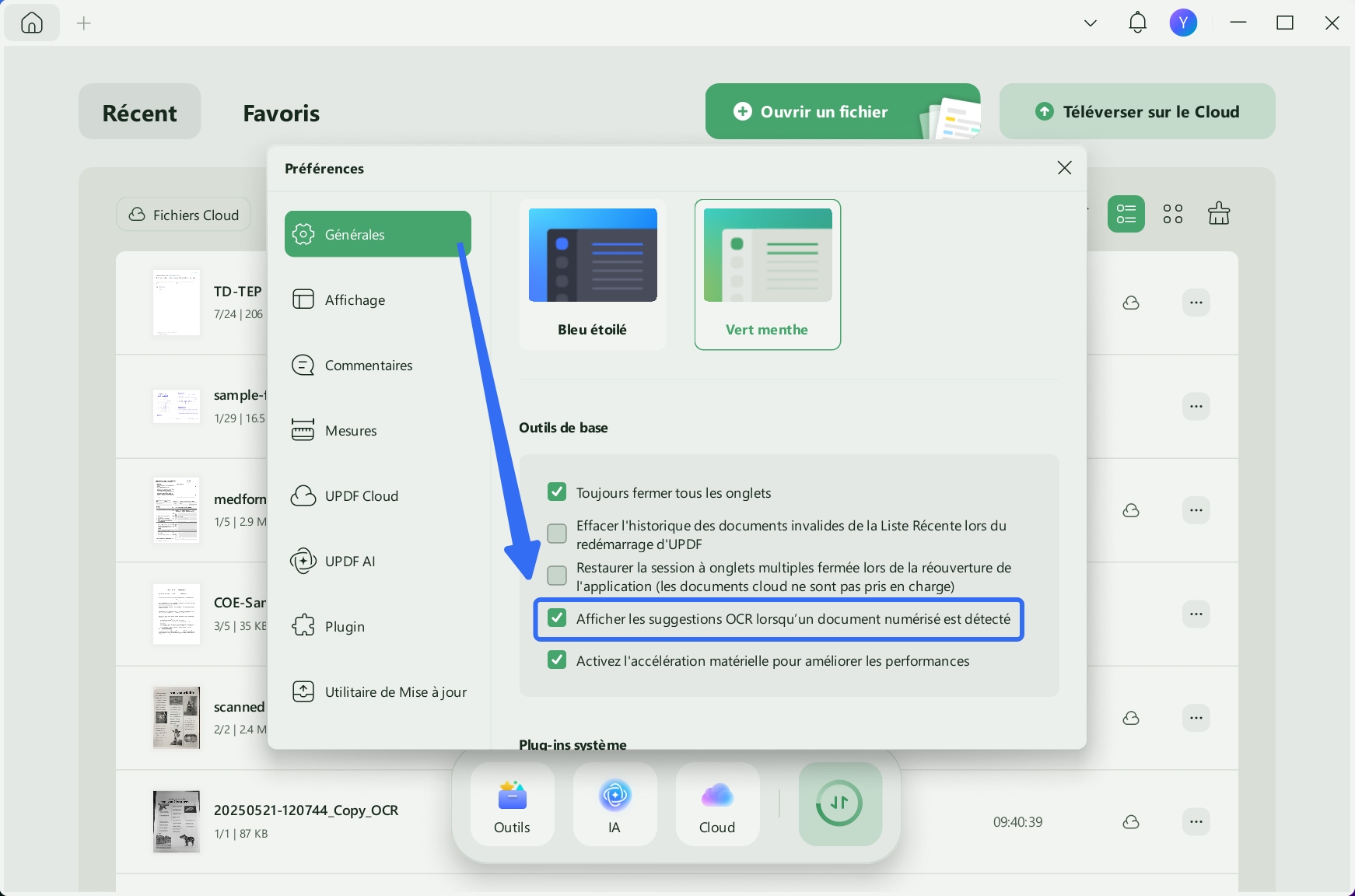Go to the Home tab icon
The width and height of the screenshot is (1355, 896).
click(x=32, y=23)
